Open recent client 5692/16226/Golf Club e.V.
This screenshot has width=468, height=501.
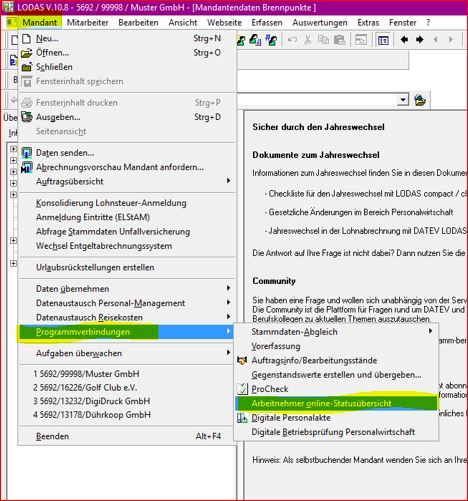click(85, 387)
